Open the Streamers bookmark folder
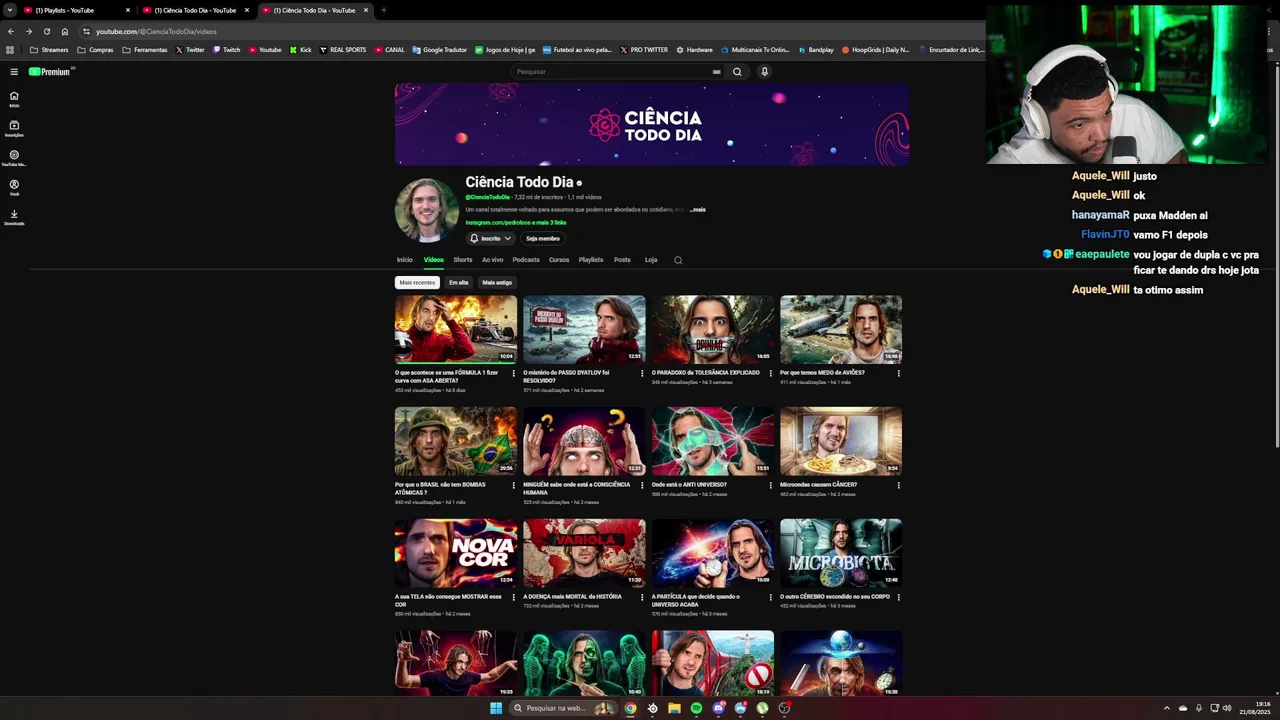Image resolution: width=1280 pixels, height=720 pixels. [50, 50]
